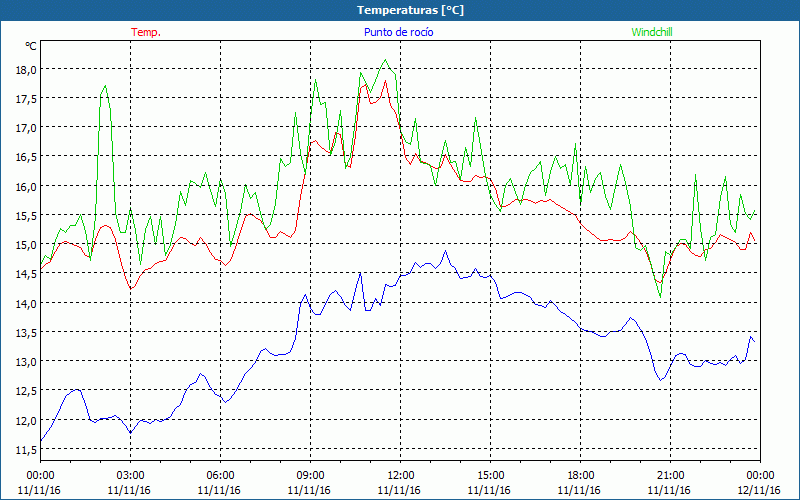800x500 pixels.
Task: Select the red 'Temp.' legend label
Action: click(x=146, y=32)
